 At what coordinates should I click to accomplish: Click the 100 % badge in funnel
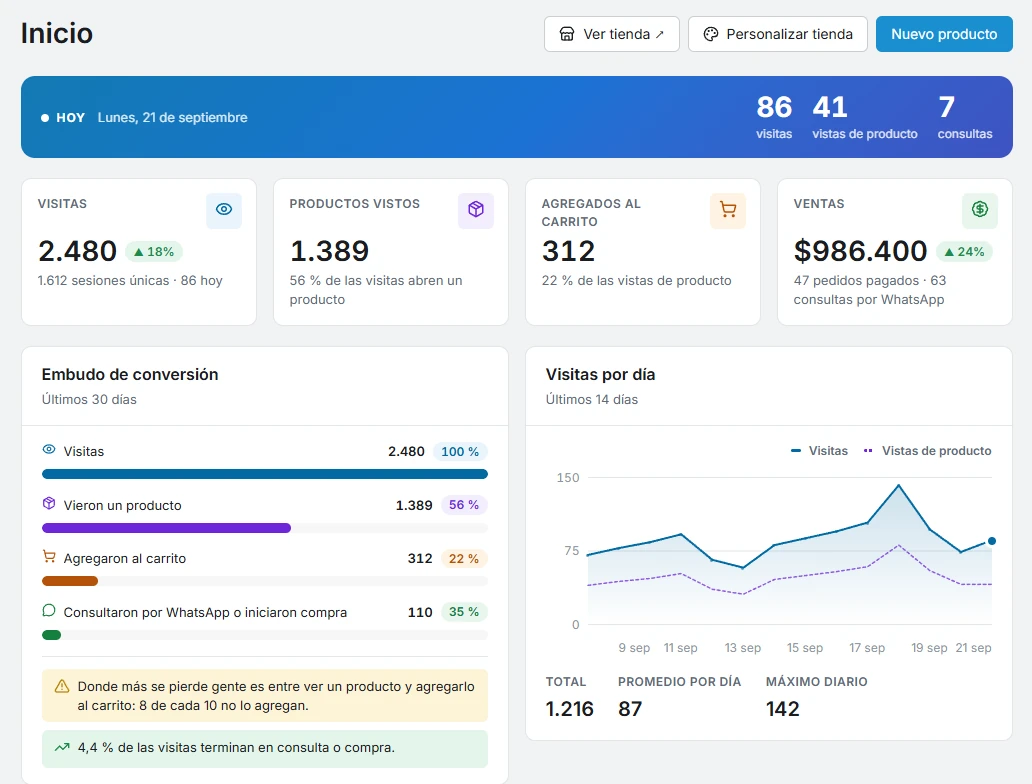pyautogui.click(x=460, y=452)
